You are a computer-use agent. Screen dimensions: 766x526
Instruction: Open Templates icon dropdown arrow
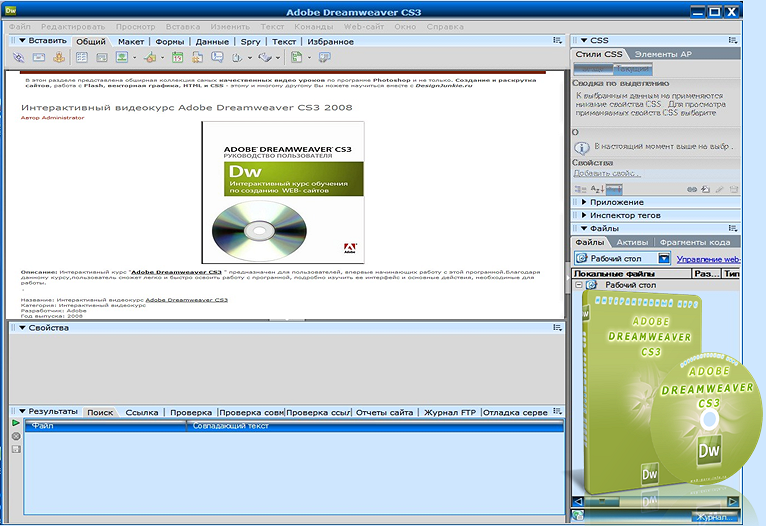point(309,58)
